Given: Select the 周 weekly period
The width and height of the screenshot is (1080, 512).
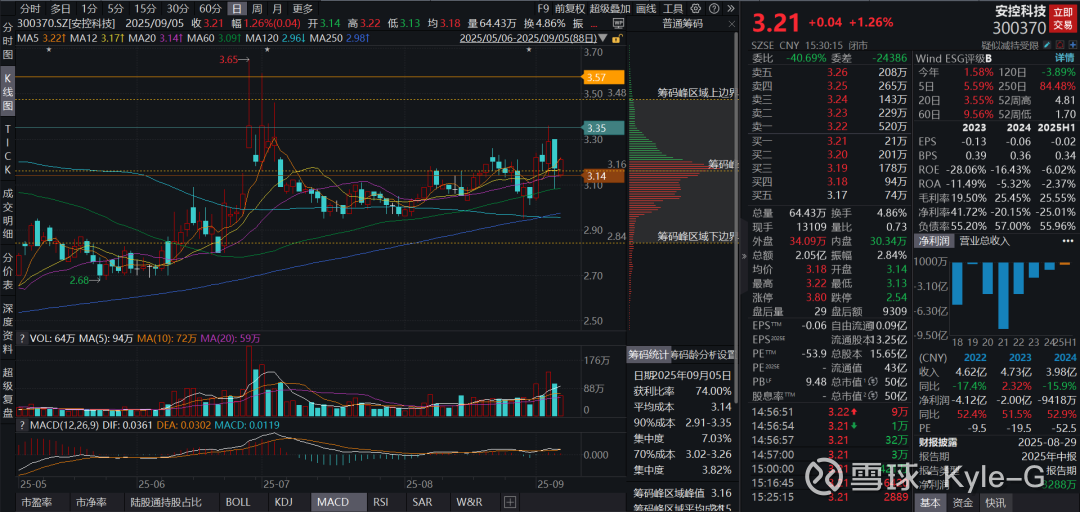Looking at the screenshot, I should click(256, 9).
